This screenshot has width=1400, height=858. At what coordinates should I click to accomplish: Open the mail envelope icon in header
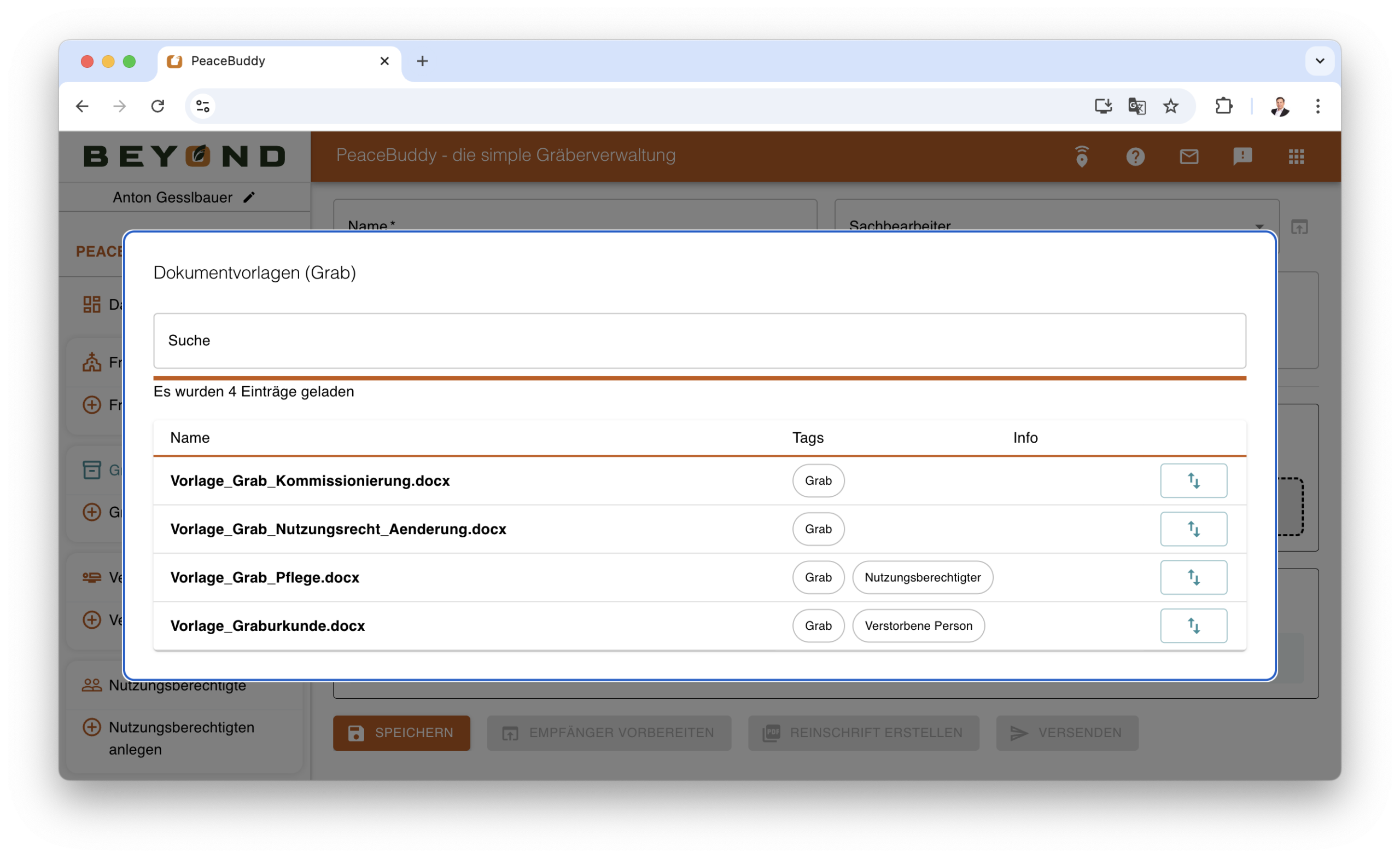coord(1189,156)
